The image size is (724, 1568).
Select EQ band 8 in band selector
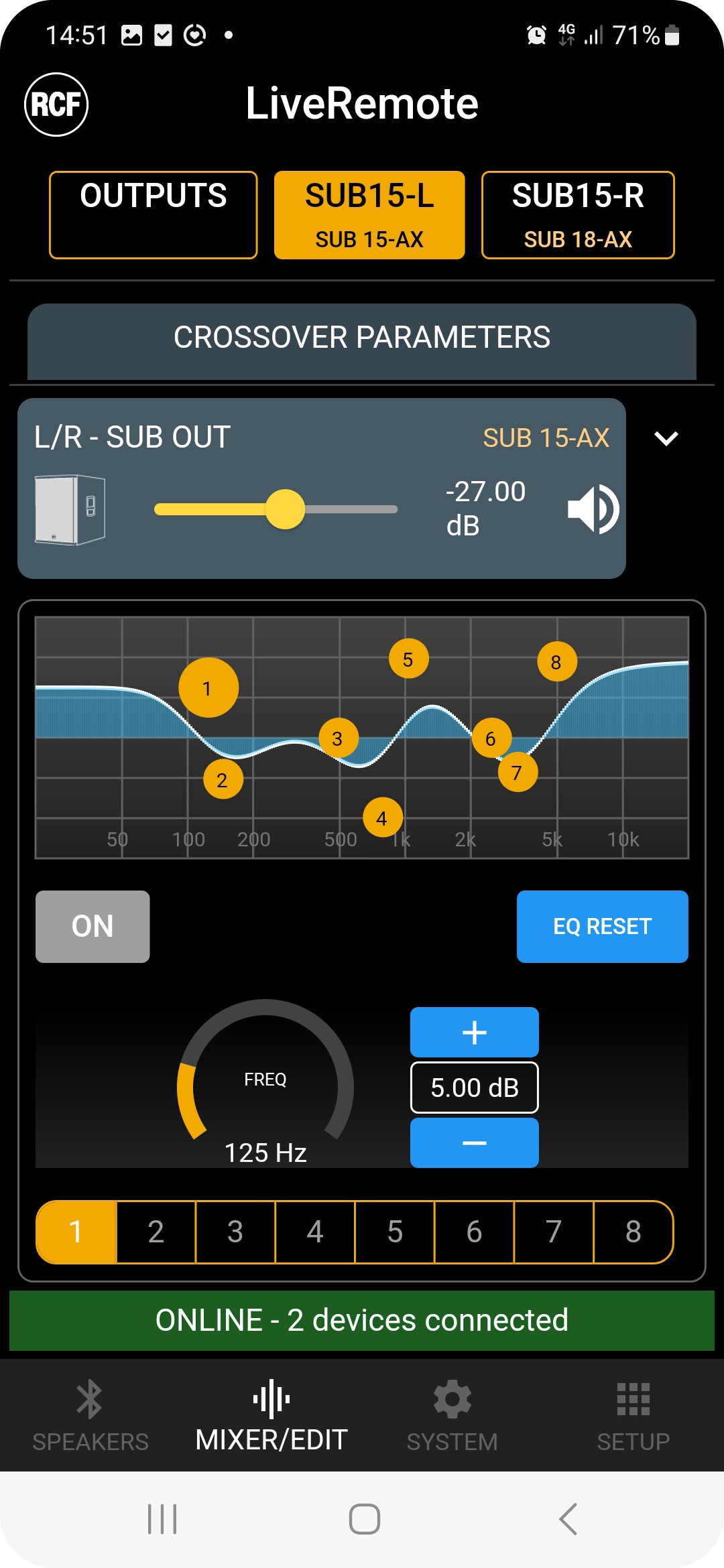coord(633,1232)
